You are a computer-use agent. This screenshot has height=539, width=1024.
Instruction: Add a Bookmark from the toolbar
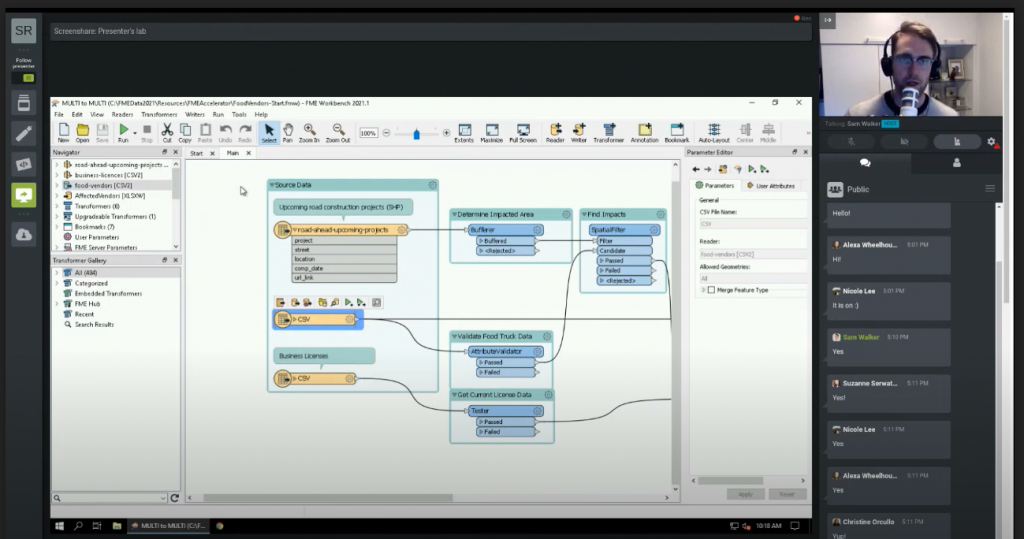coord(677,133)
